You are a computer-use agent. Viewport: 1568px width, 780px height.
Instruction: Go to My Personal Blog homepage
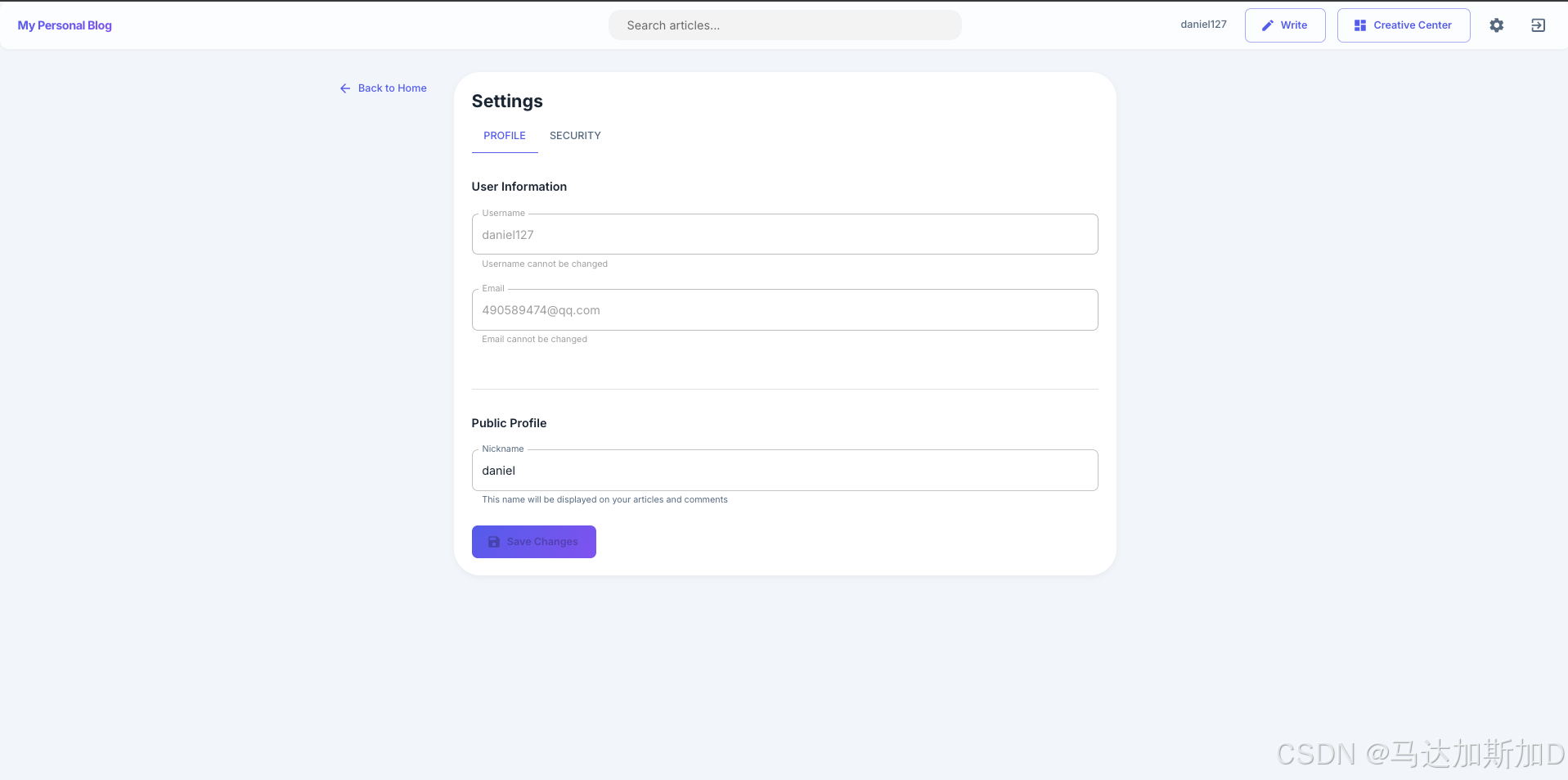[x=65, y=25]
